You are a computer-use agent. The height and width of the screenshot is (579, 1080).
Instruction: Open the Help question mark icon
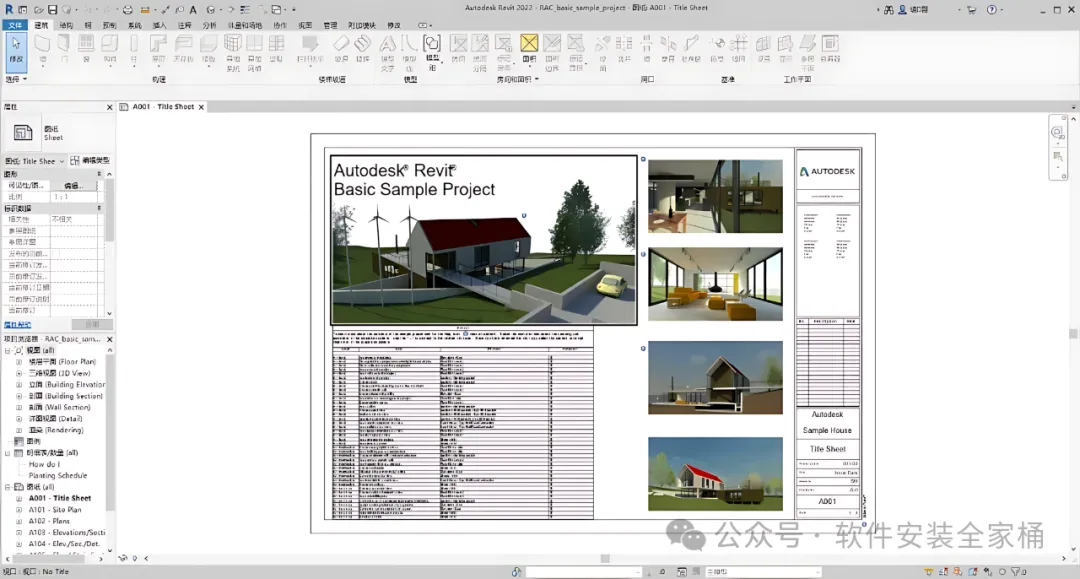991,10
